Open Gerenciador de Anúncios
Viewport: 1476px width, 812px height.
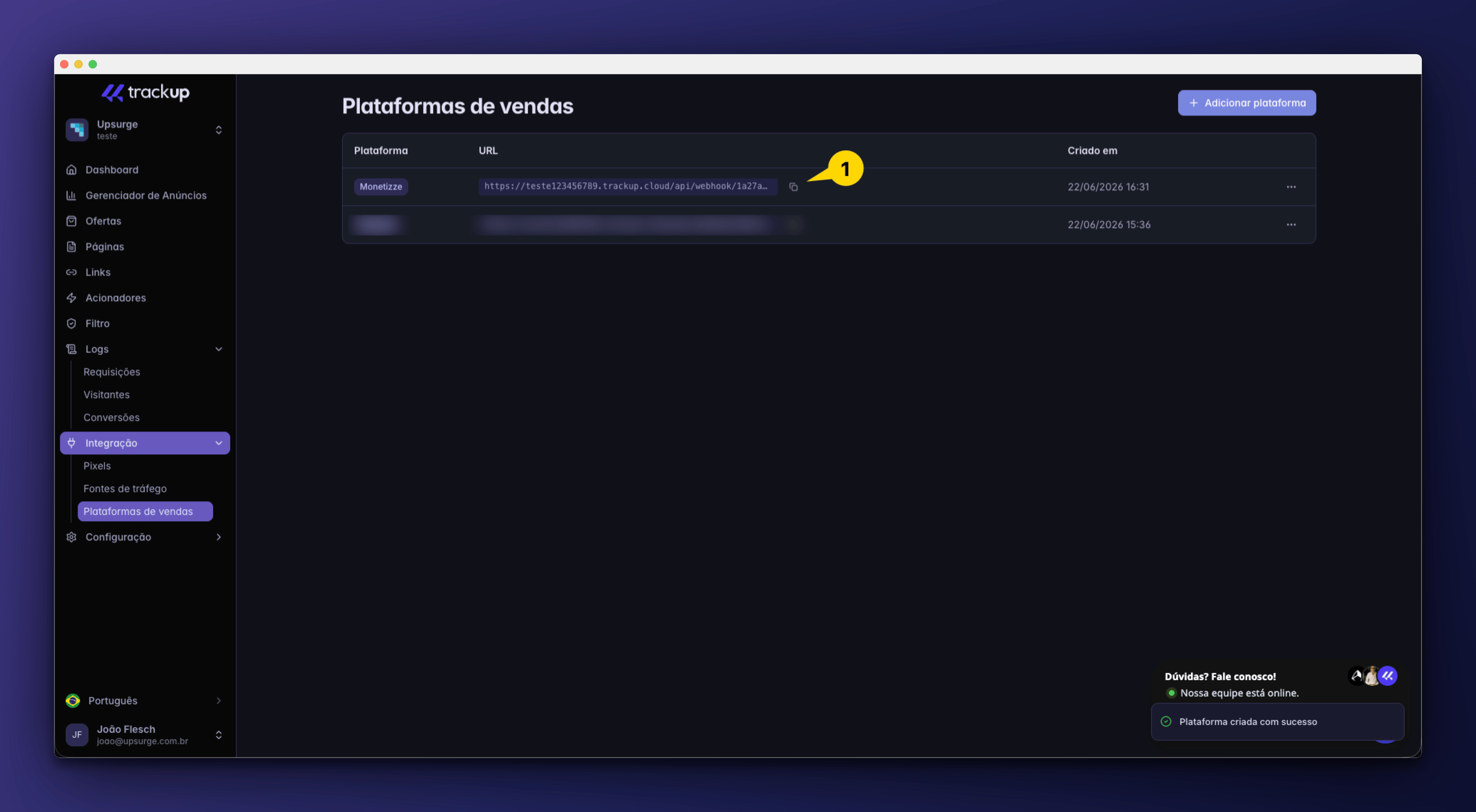pyautogui.click(x=146, y=195)
